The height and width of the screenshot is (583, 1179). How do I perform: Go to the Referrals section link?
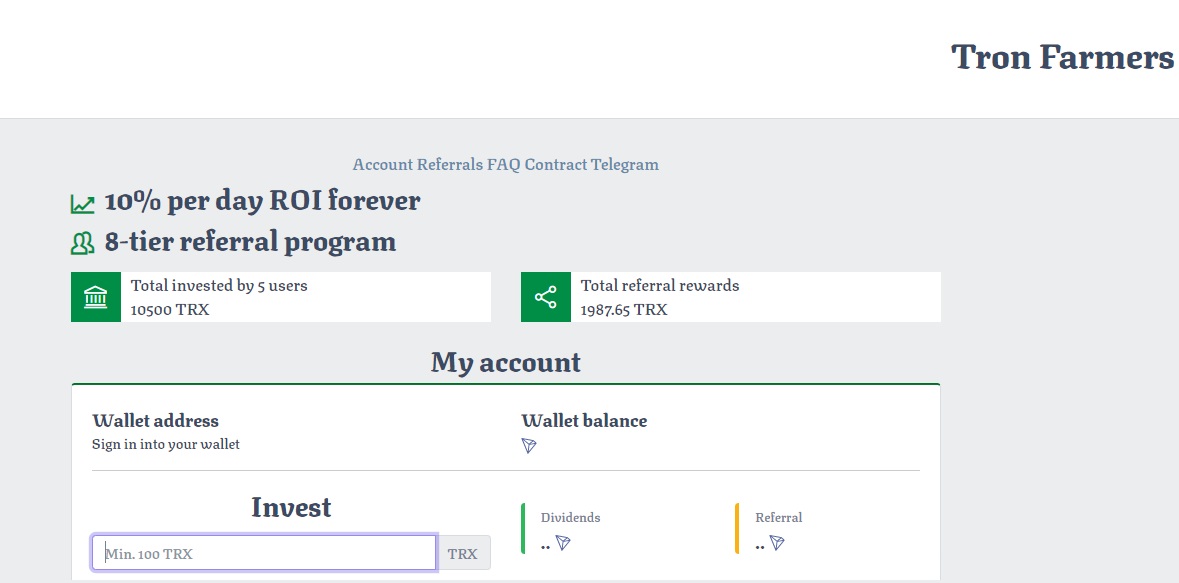pos(450,164)
